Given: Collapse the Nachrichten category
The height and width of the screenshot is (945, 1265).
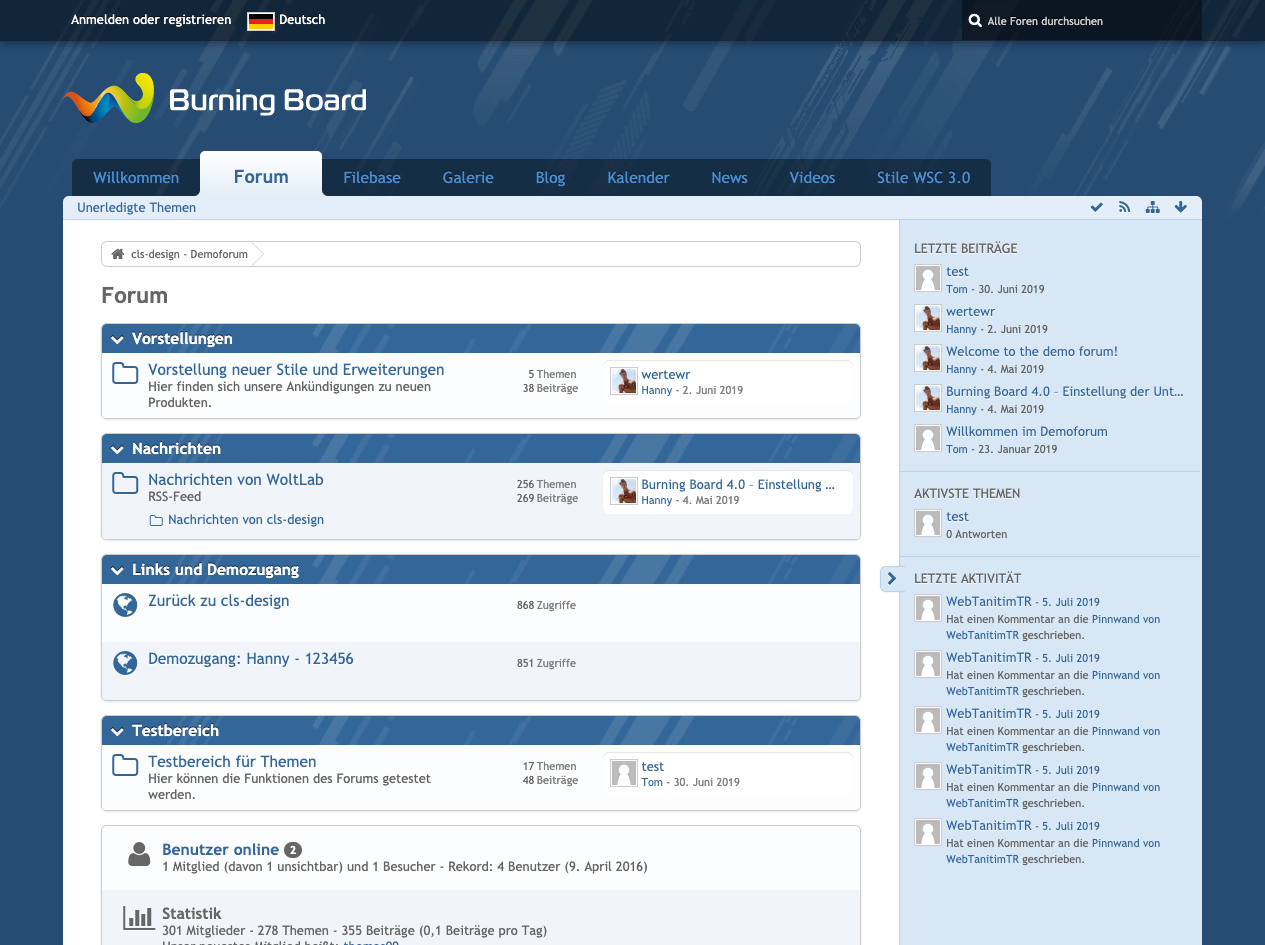Looking at the screenshot, I should [x=118, y=449].
